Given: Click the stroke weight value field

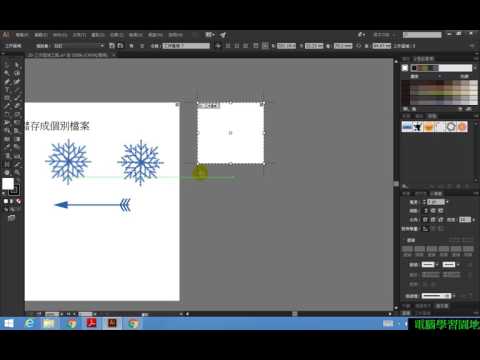Looking at the screenshot, I should coord(436,202).
